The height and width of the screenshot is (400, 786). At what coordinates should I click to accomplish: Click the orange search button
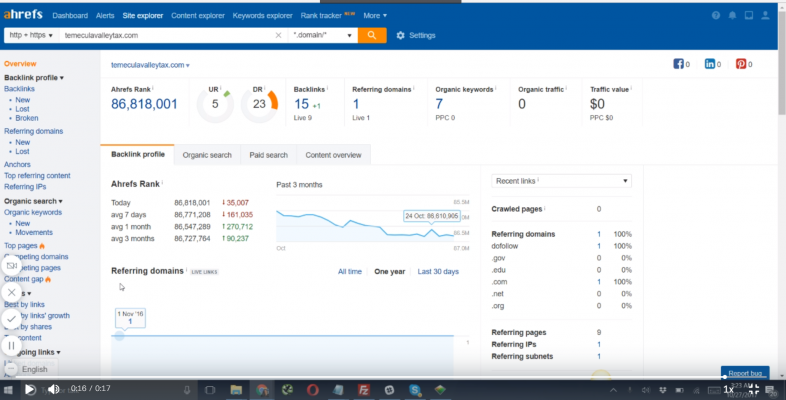371,35
